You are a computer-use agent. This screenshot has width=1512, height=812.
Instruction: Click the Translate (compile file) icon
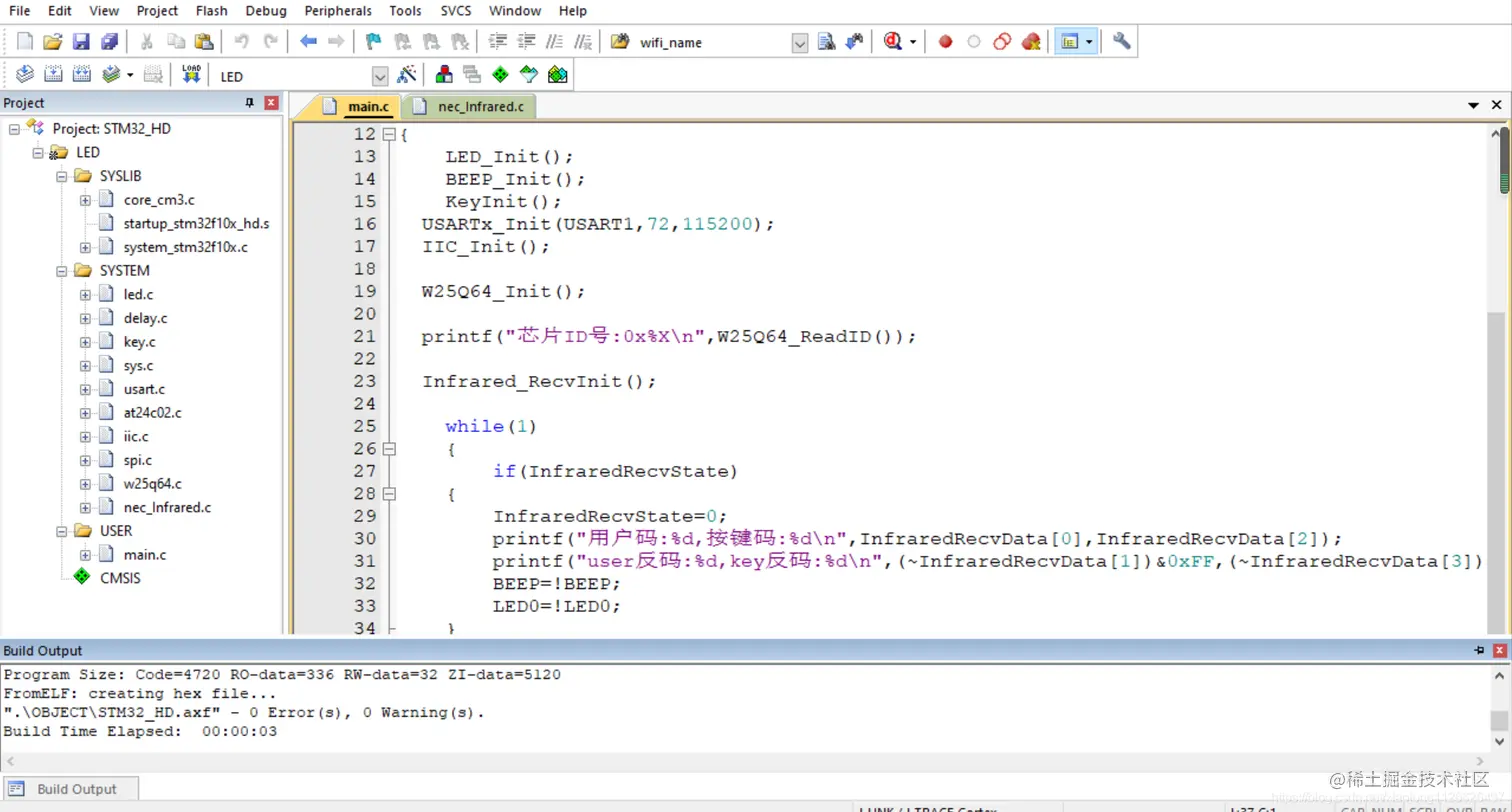pyautogui.click(x=25, y=75)
